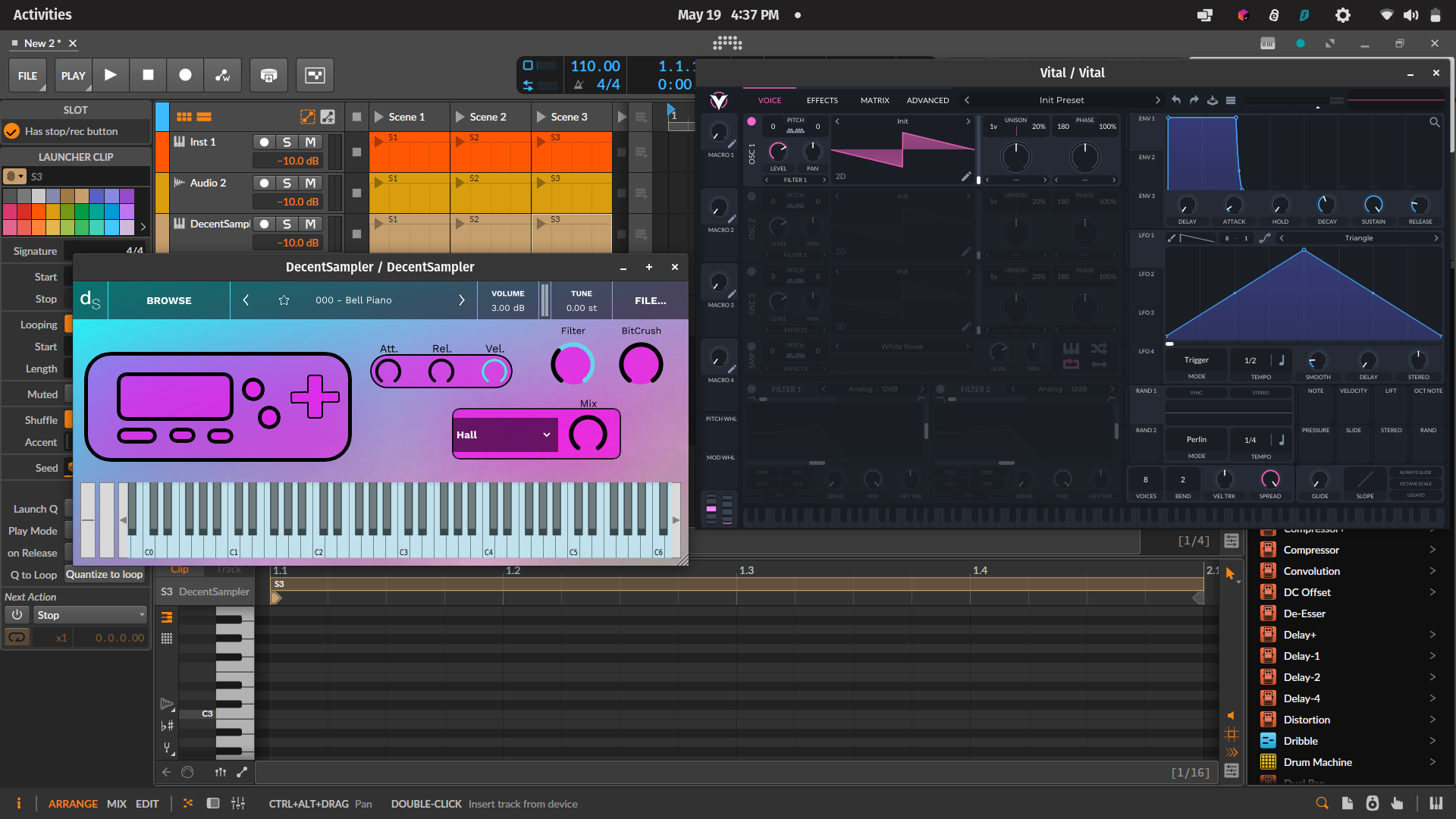
Task: Switch launcher to grid clip view icon
Action: [x=184, y=117]
